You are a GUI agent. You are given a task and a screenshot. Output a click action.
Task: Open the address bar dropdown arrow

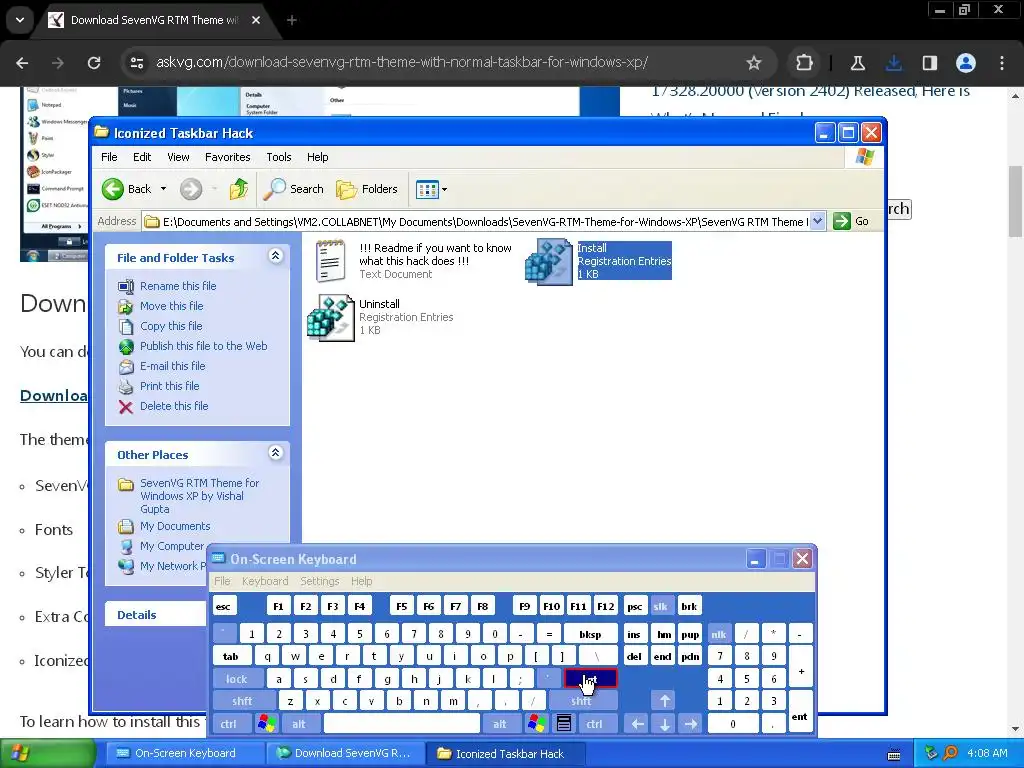(x=817, y=221)
